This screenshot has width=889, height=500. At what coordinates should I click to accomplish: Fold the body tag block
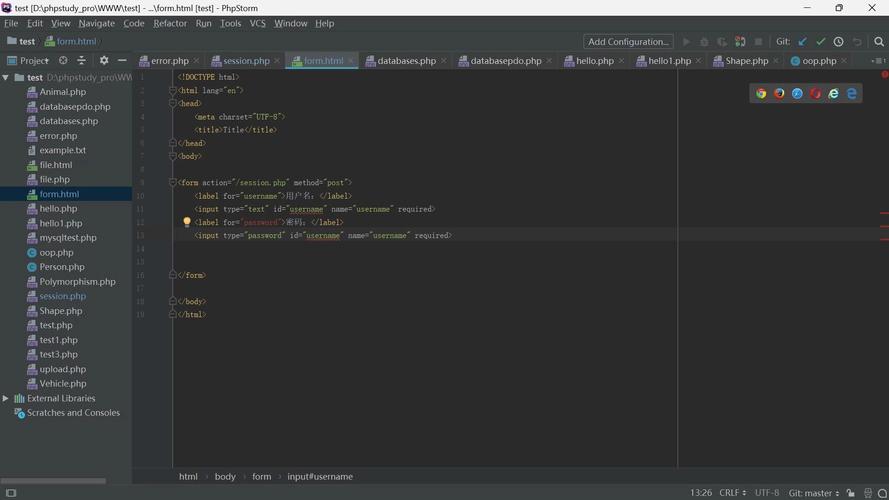pos(173,156)
